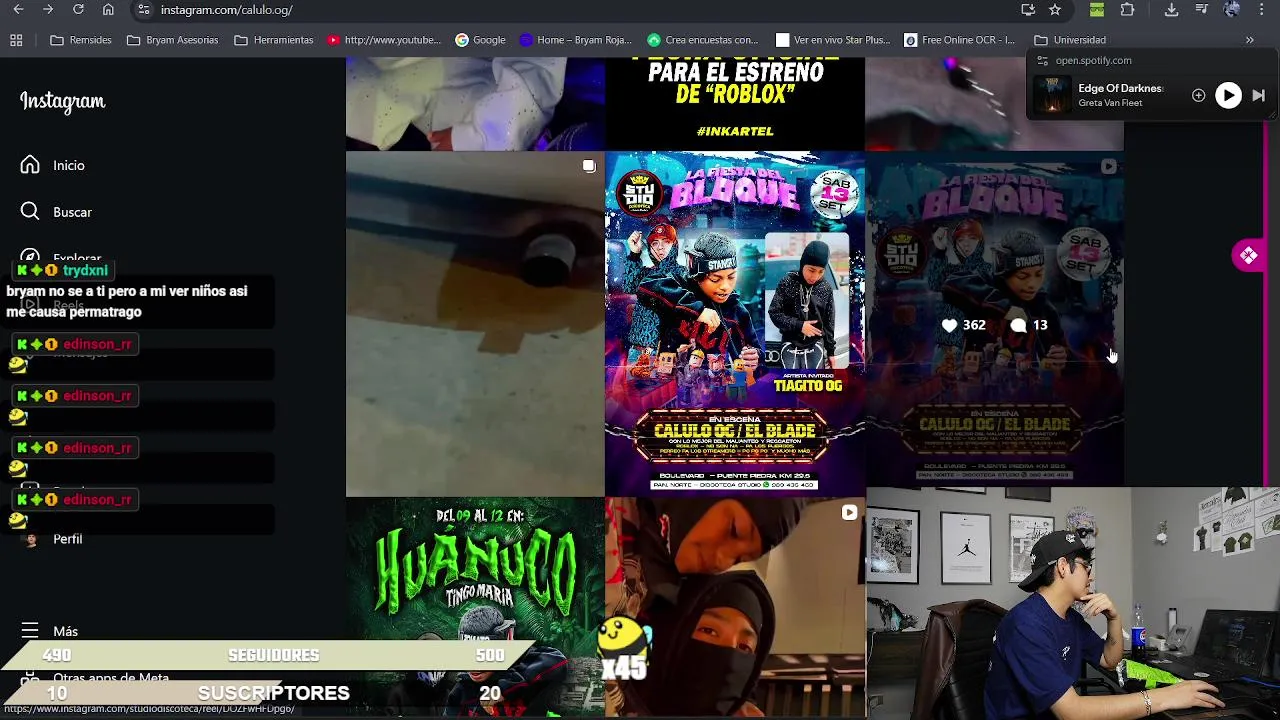Open the Ver en vivo Star Plus bookmark
Viewport: 1280px width, 720px height.
(x=833, y=40)
